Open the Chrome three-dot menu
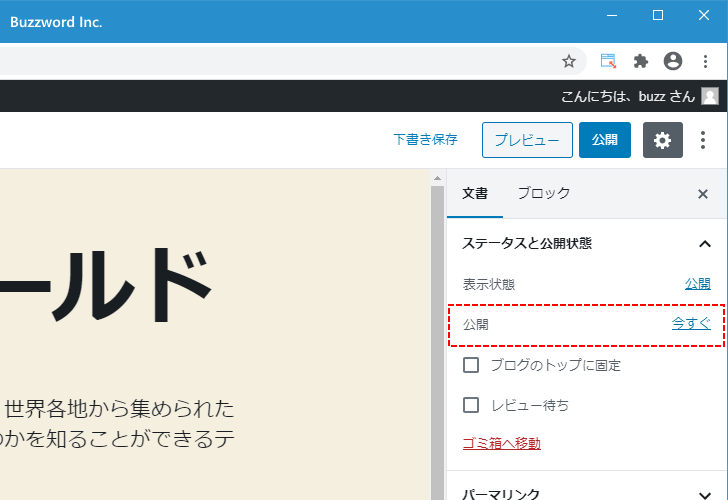Screen dimensions: 728x500 pos(705,61)
